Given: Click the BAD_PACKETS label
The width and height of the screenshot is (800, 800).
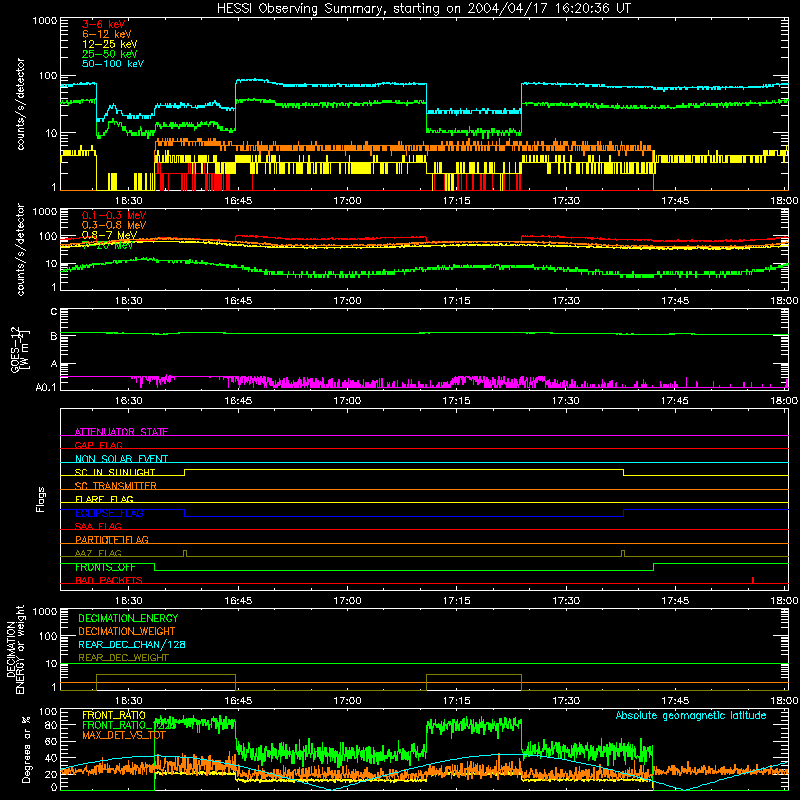Looking at the screenshot, I should (109, 580).
